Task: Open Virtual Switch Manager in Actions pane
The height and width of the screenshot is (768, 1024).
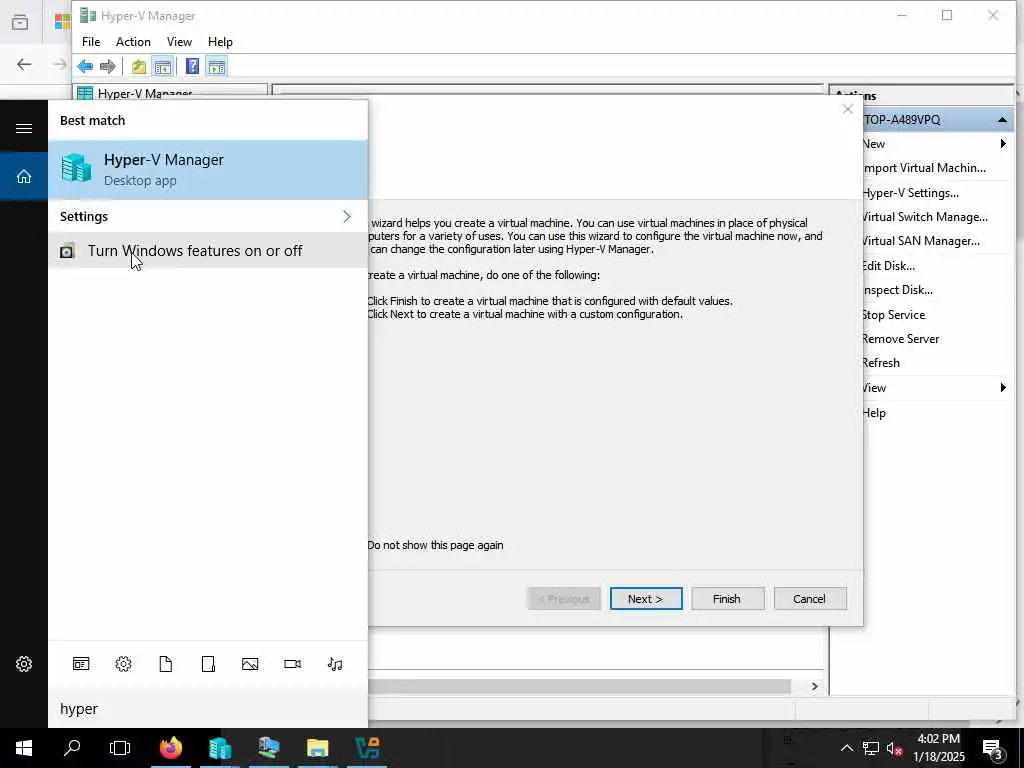Action: tap(925, 217)
